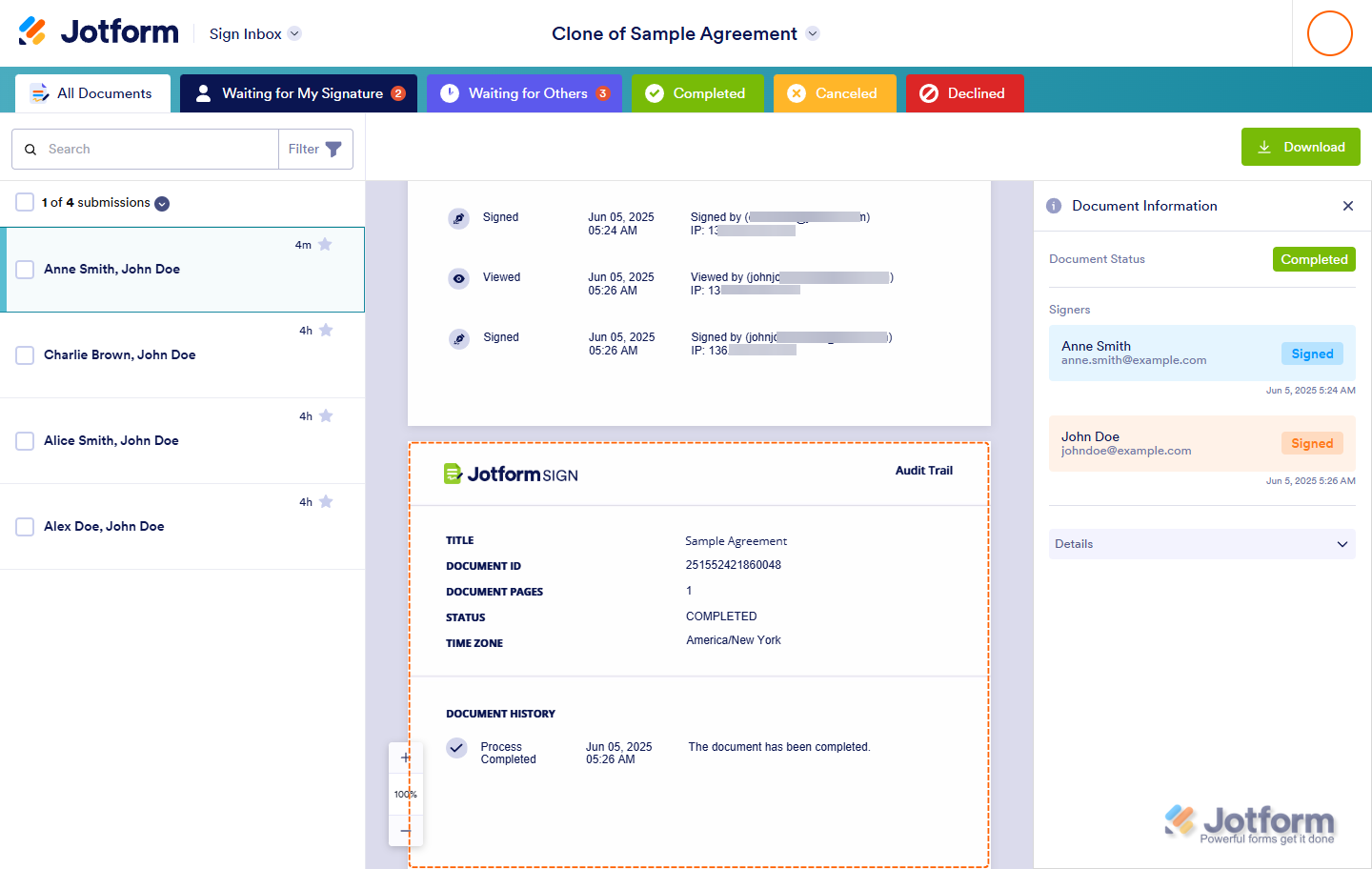
Task: Switch to Waiting for My Signature tab
Action: coord(298,93)
